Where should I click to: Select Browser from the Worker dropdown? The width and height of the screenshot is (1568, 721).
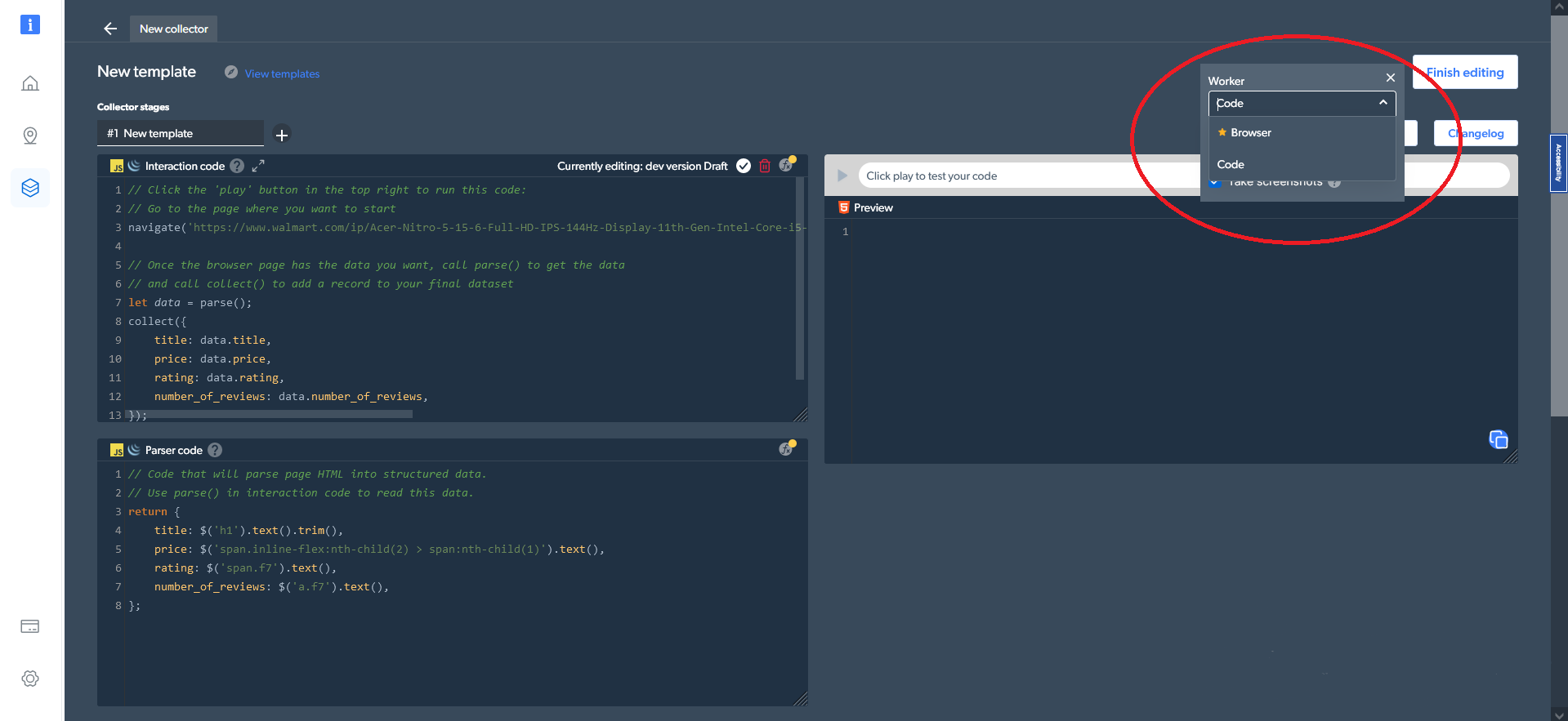click(x=1250, y=132)
